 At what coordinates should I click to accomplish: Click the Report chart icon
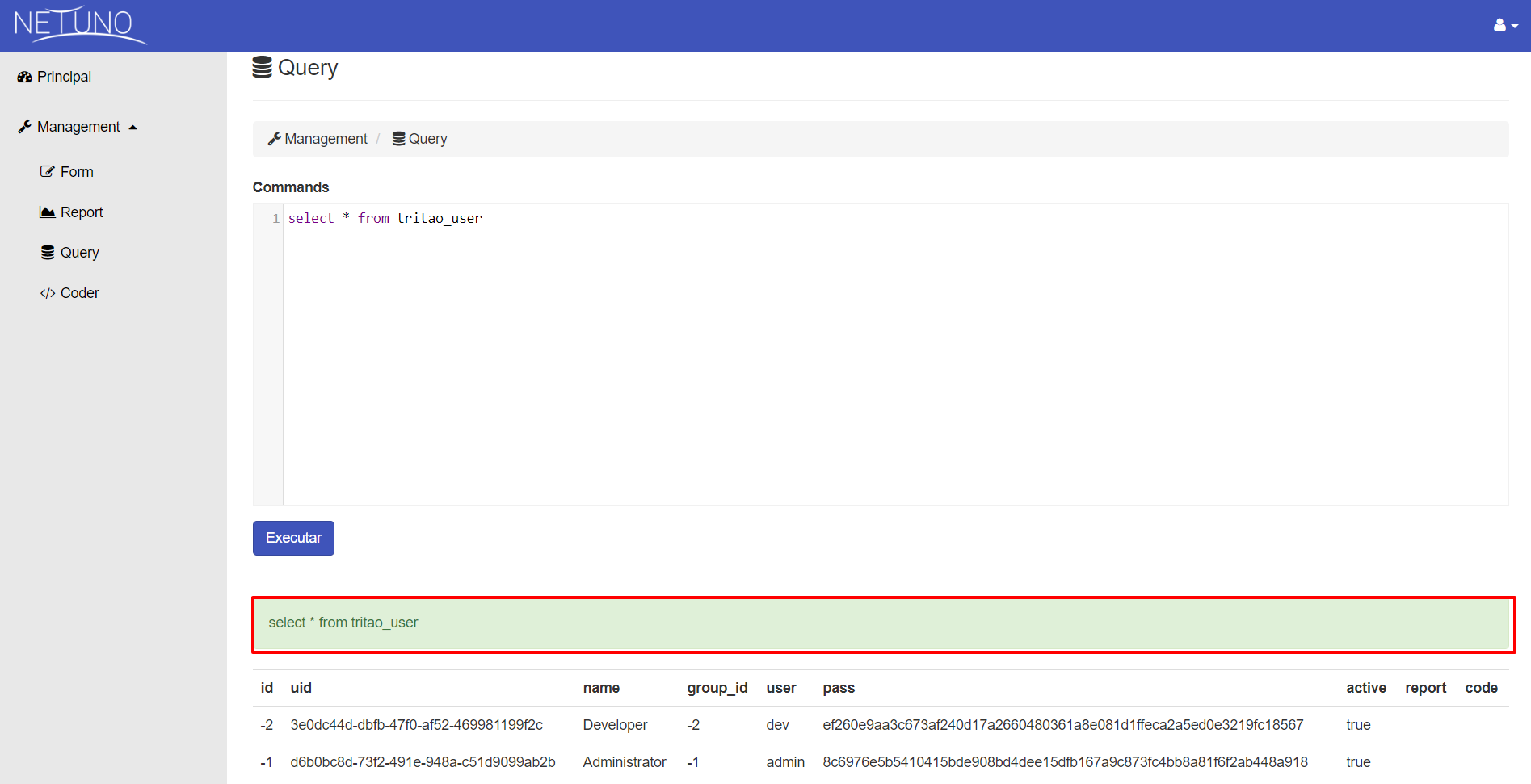point(48,212)
